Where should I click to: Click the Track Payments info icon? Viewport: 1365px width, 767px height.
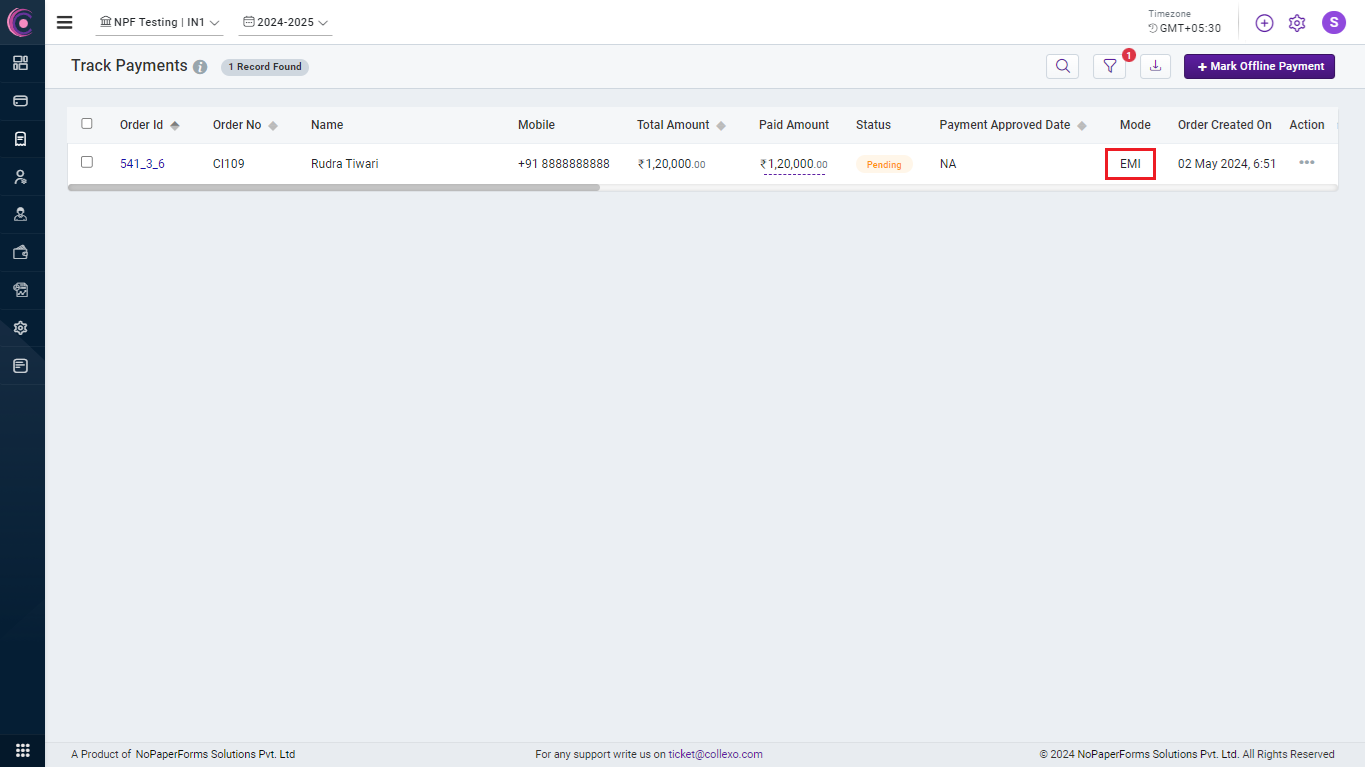(200, 67)
